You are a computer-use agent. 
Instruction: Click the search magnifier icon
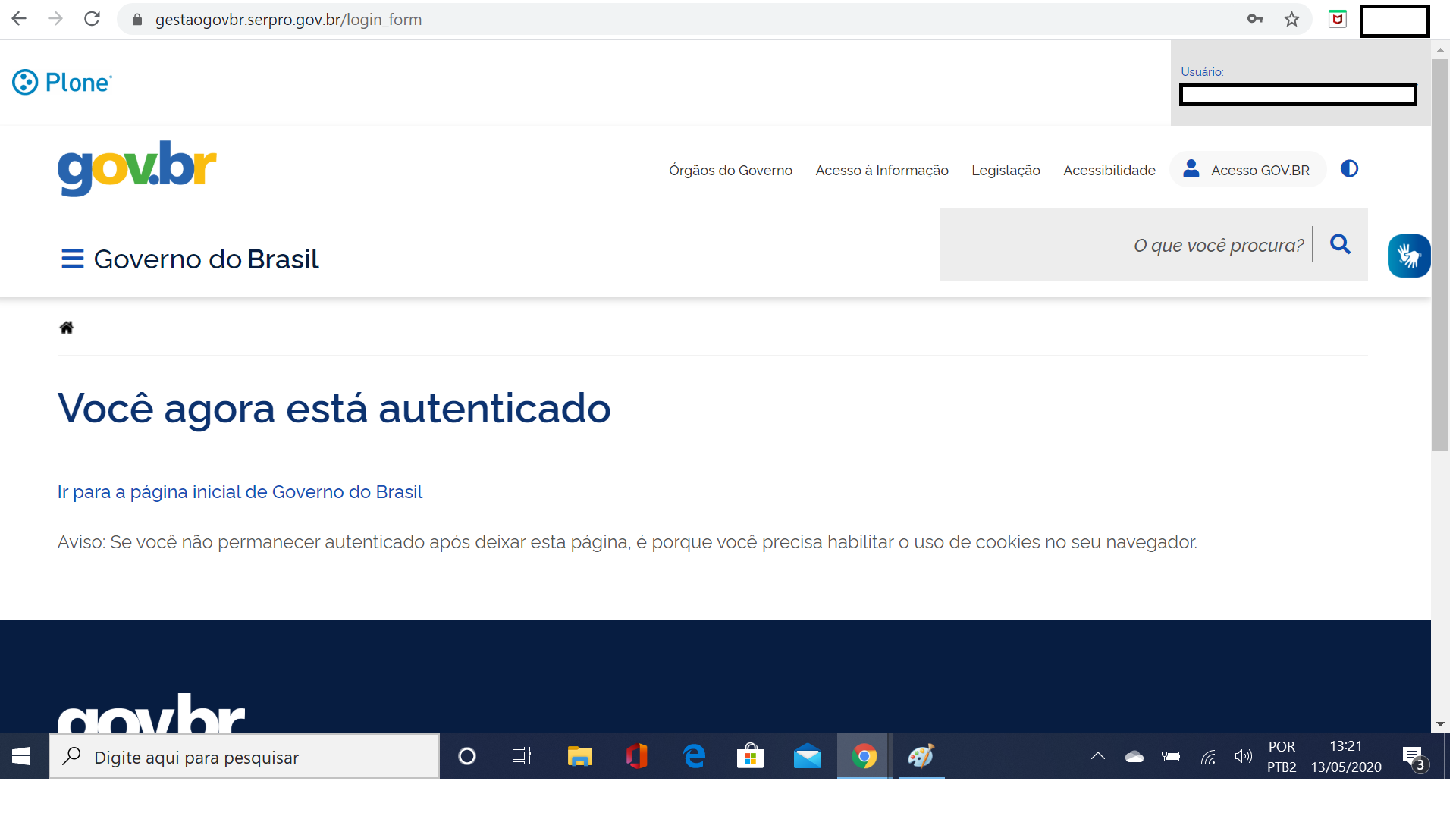pyautogui.click(x=1340, y=244)
